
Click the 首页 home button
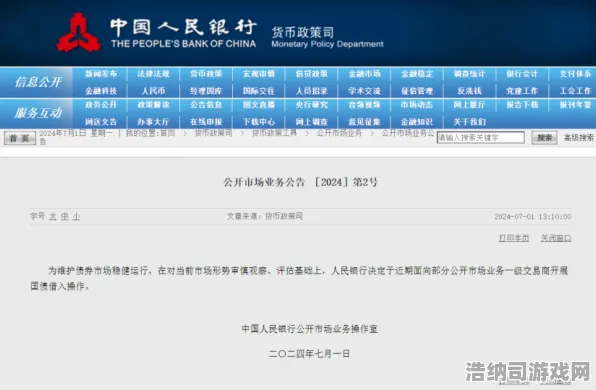20,138
